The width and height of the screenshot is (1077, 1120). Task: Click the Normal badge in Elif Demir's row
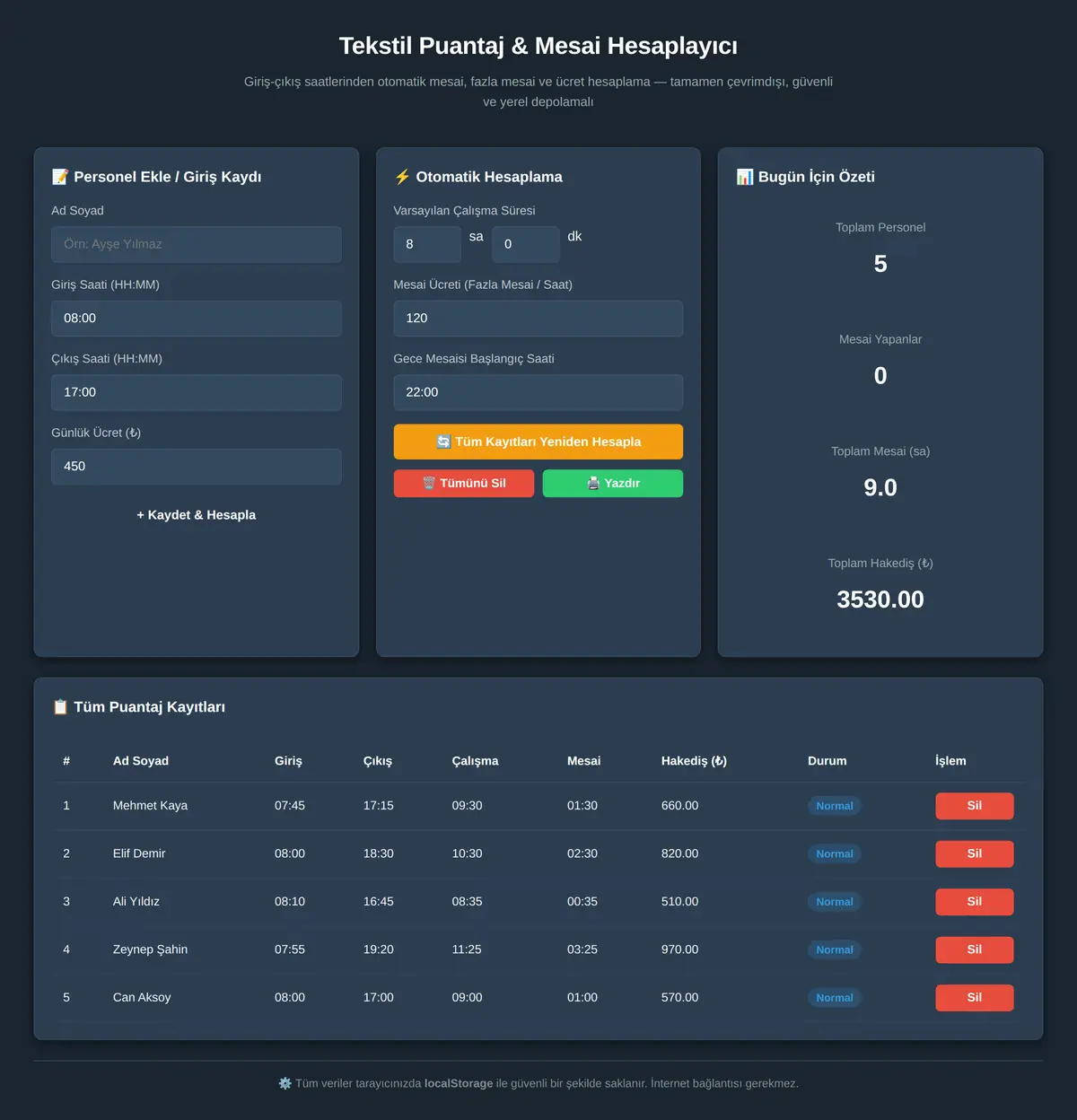pyautogui.click(x=835, y=853)
